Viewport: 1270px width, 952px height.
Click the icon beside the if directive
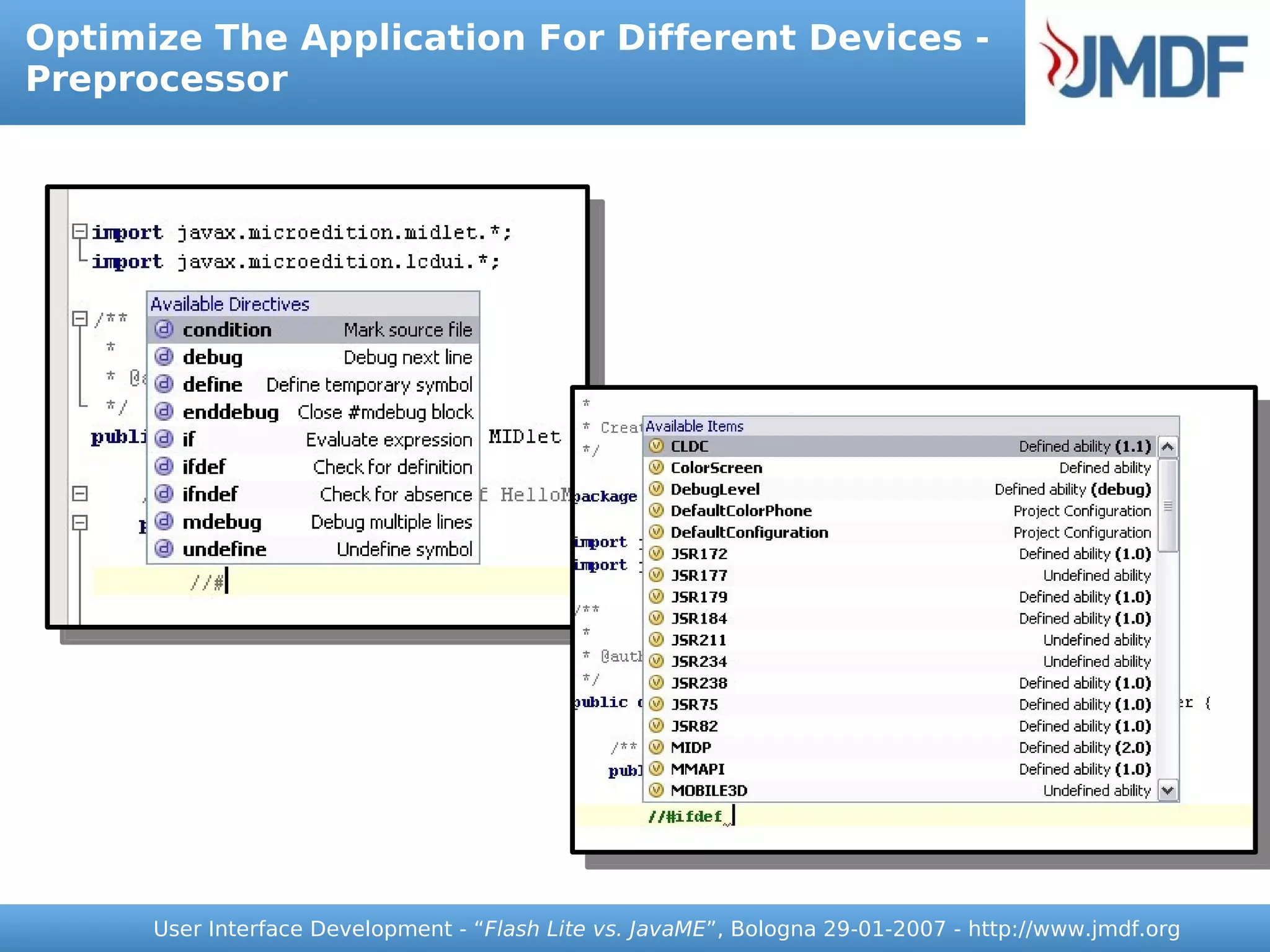pos(164,438)
